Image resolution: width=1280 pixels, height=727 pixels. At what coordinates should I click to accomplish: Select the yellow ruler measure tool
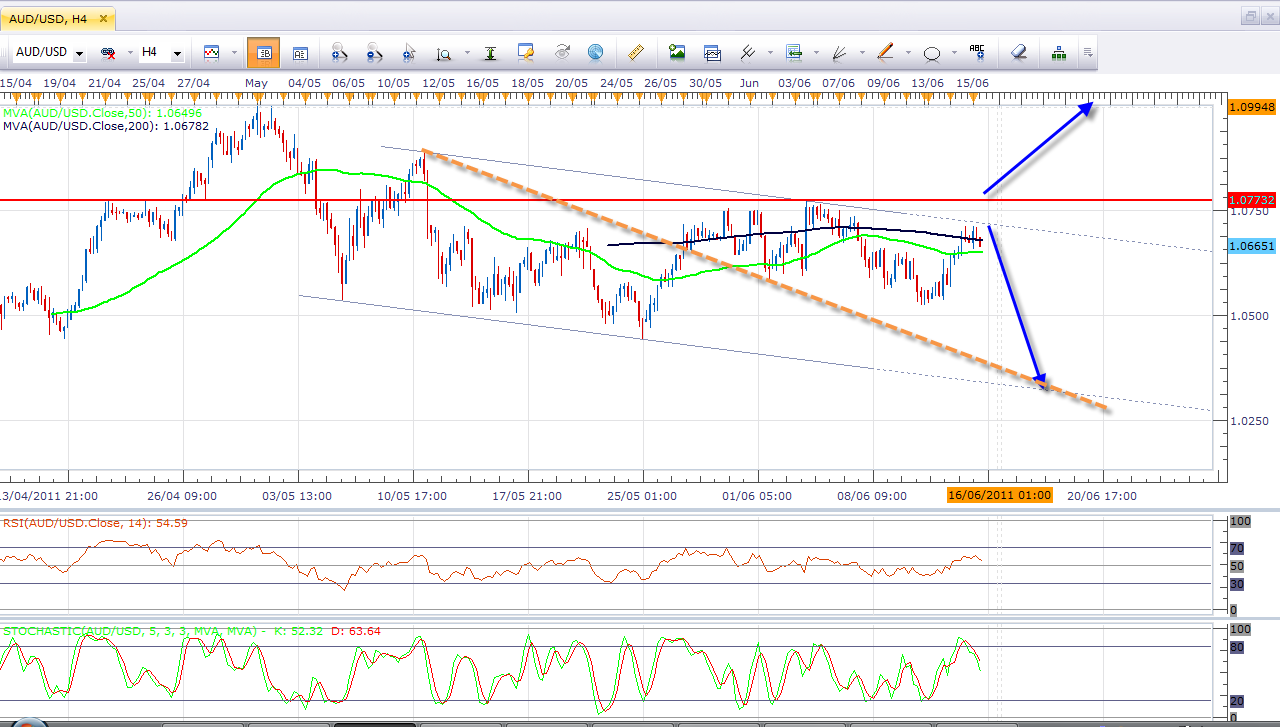[634, 52]
